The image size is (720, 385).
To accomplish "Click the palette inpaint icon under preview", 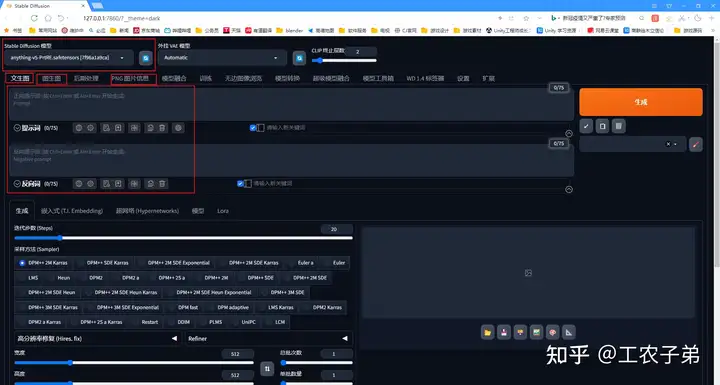I will click(x=552, y=332).
